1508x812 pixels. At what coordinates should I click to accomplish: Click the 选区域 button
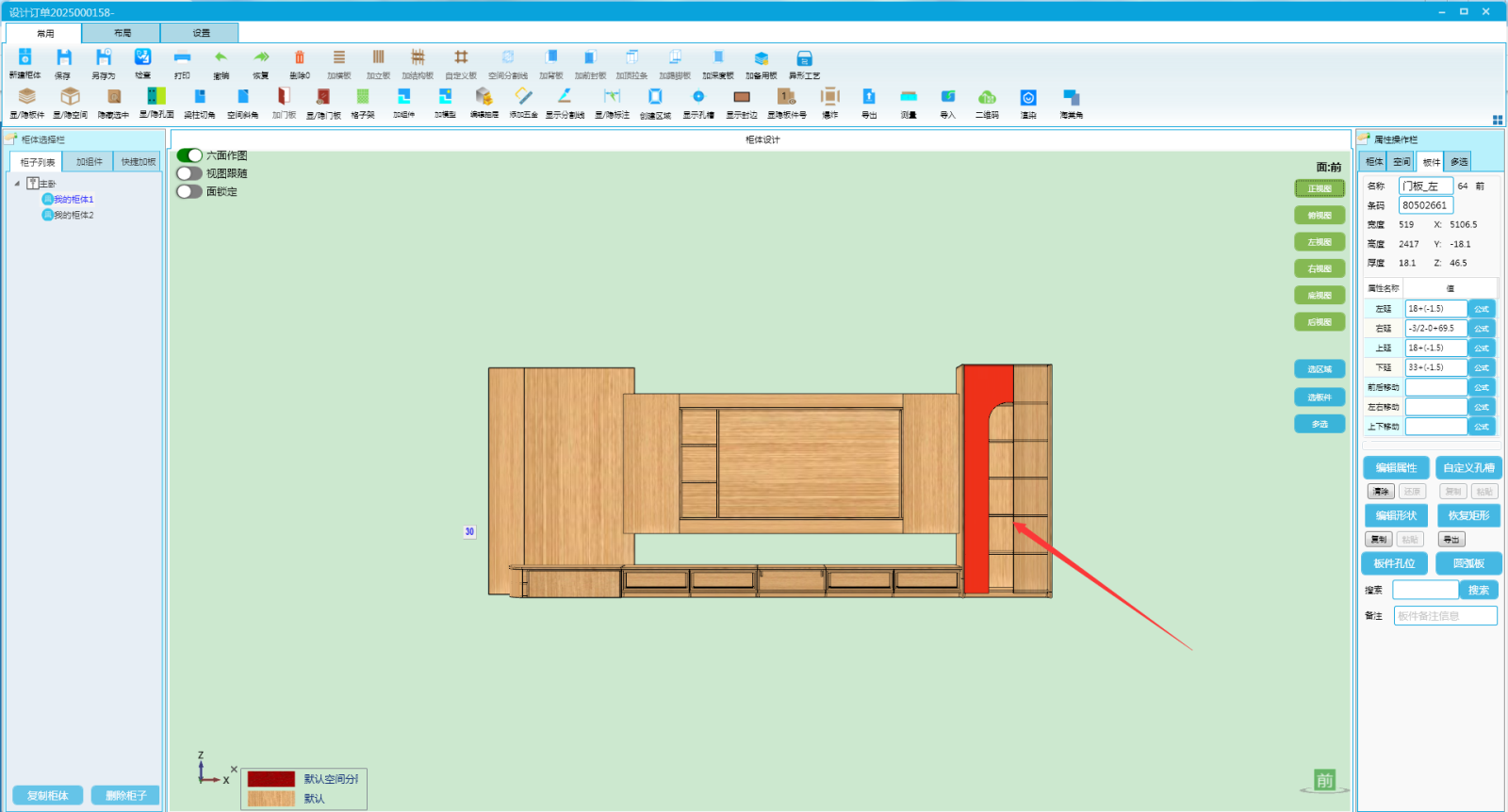(x=1319, y=369)
